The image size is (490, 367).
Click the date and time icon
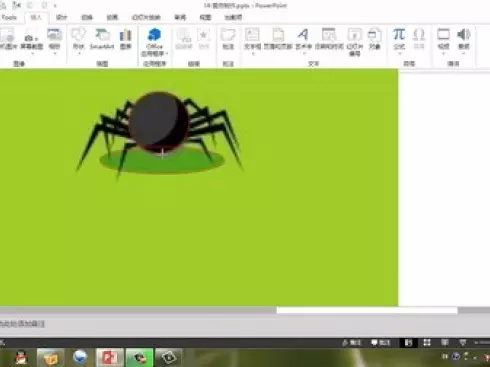point(329,39)
